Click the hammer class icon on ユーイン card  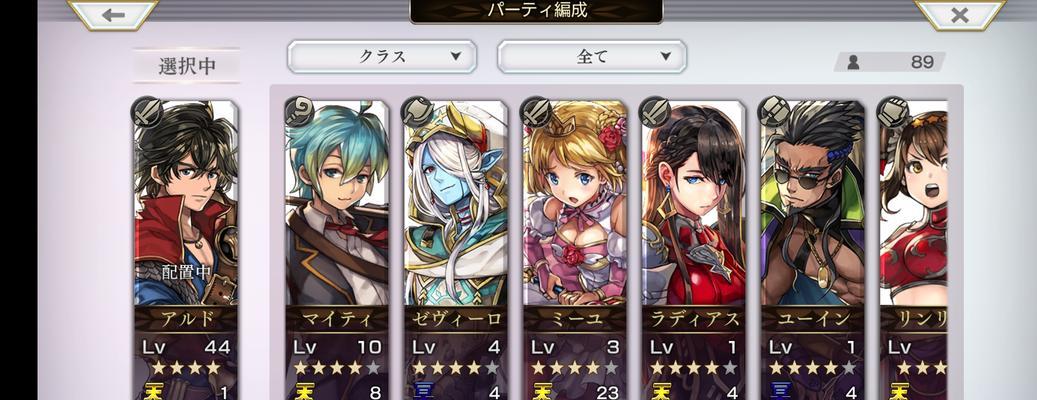[774, 111]
